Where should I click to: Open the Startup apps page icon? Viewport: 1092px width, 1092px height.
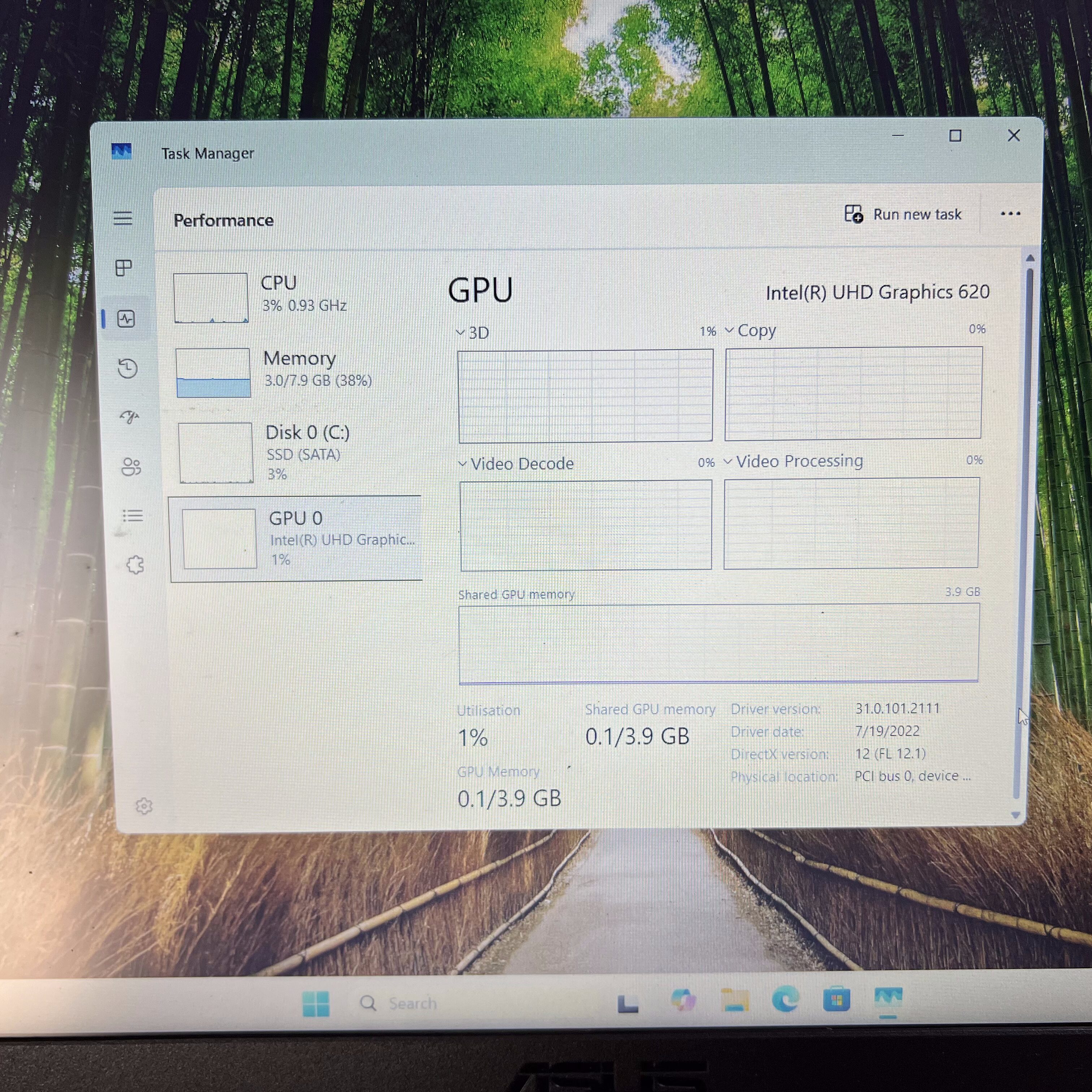tap(129, 417)
